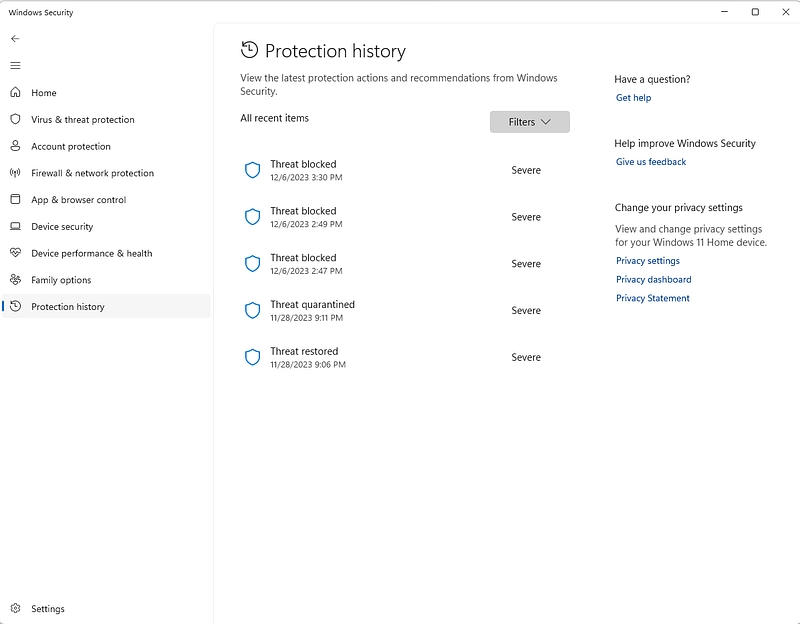800x624 pixels.
Task: Open the Get help link
Action: (633, 97)
